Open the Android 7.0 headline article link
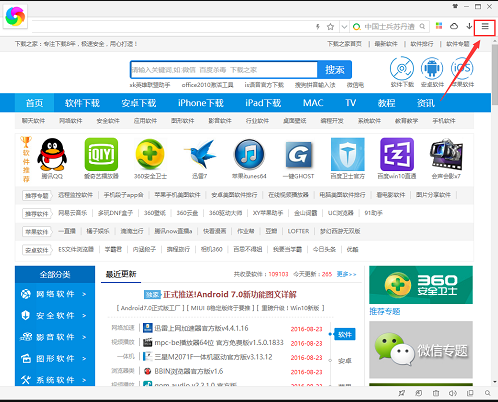 pyautogui.click(x=230, y=294)
